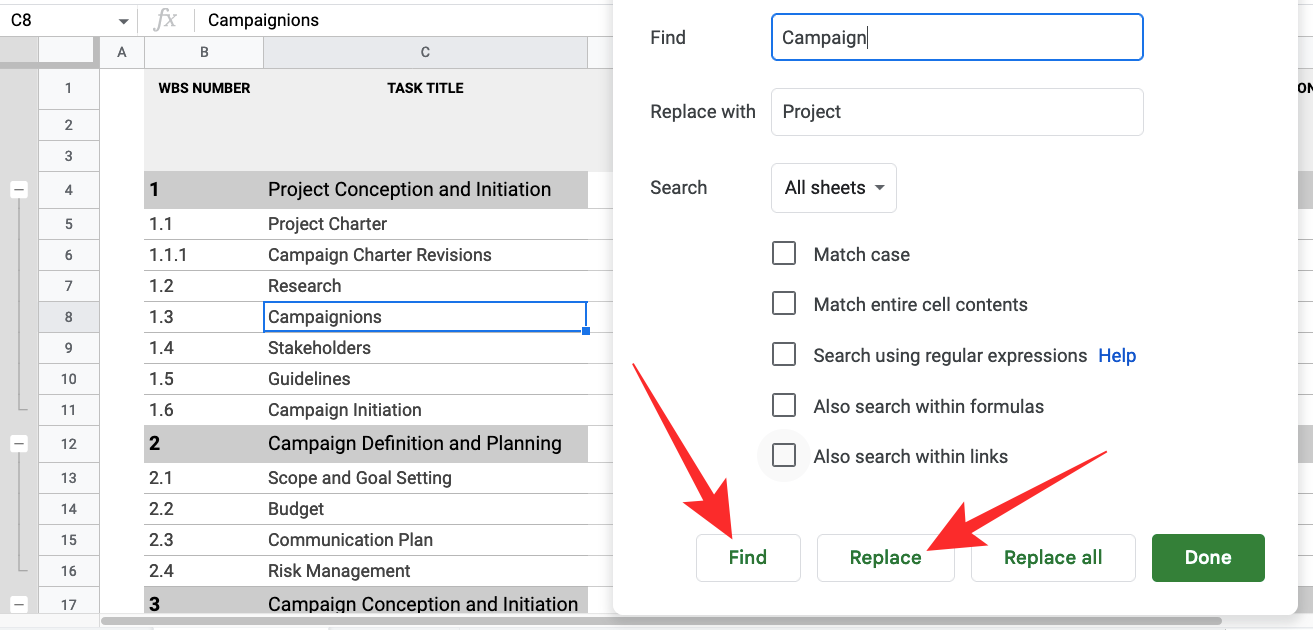The width and height of the screenshot is (1313, 630).
Task: Click the Replace button
Action: click(885, 557)
